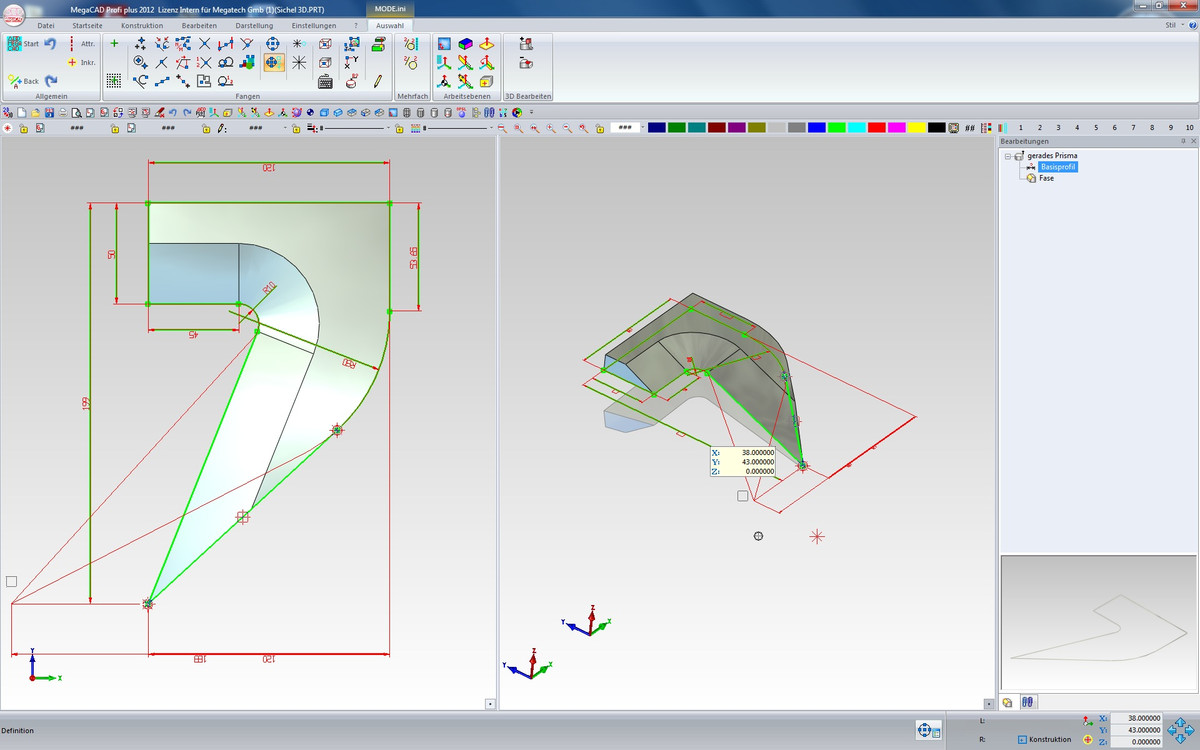This screenshot has width=1200, height=750.
Task: Open the Konstruktion ribbon tab
Action: (142, 25)
